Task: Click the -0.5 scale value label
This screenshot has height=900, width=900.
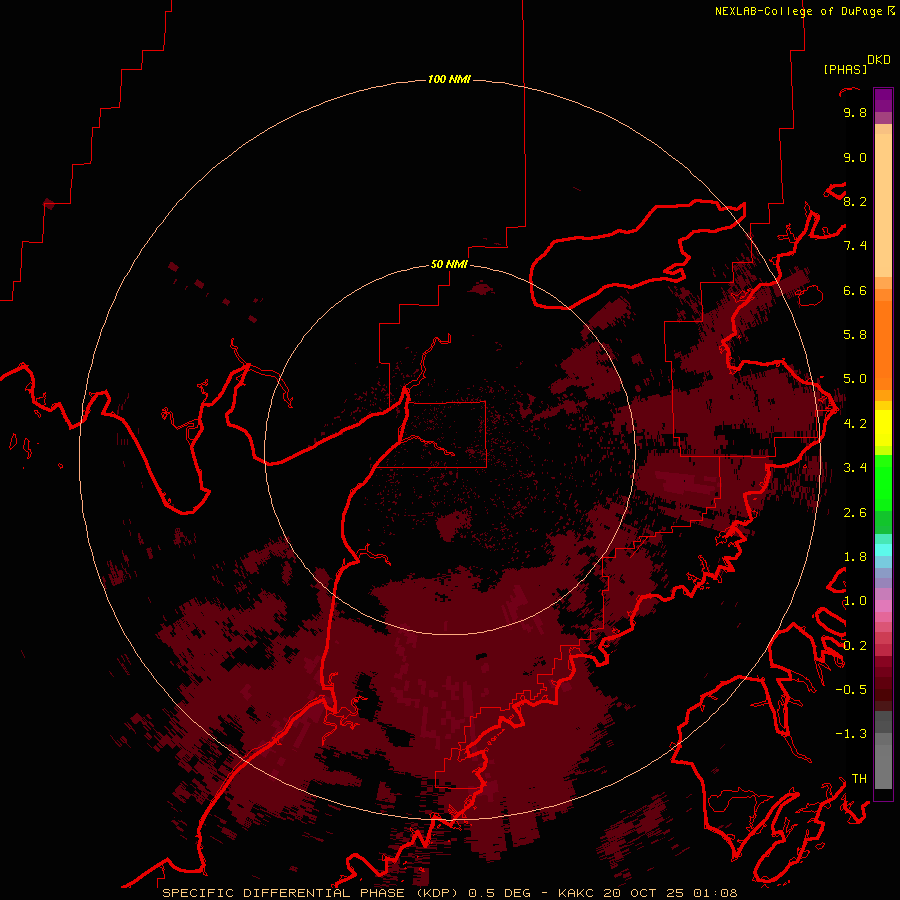Action: tap(851, 690)
